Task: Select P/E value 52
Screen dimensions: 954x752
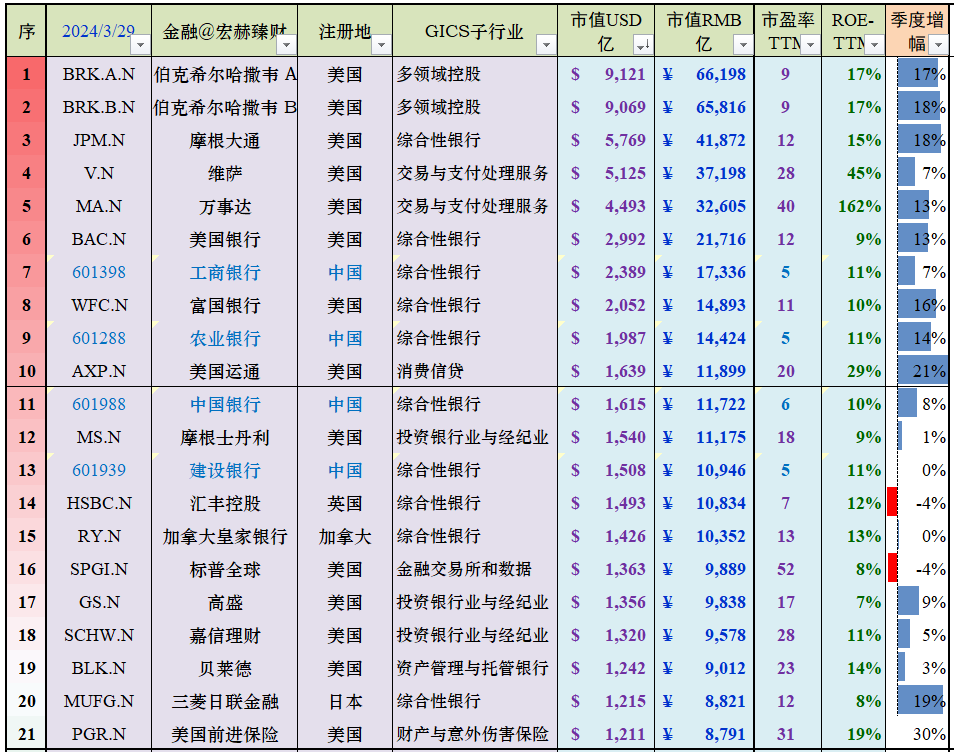Action: (787, 569)
